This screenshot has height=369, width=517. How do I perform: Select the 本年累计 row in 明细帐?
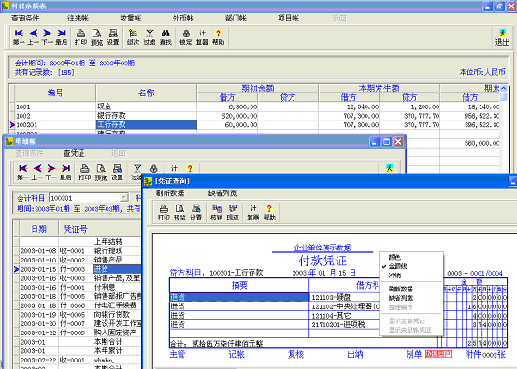80,351
